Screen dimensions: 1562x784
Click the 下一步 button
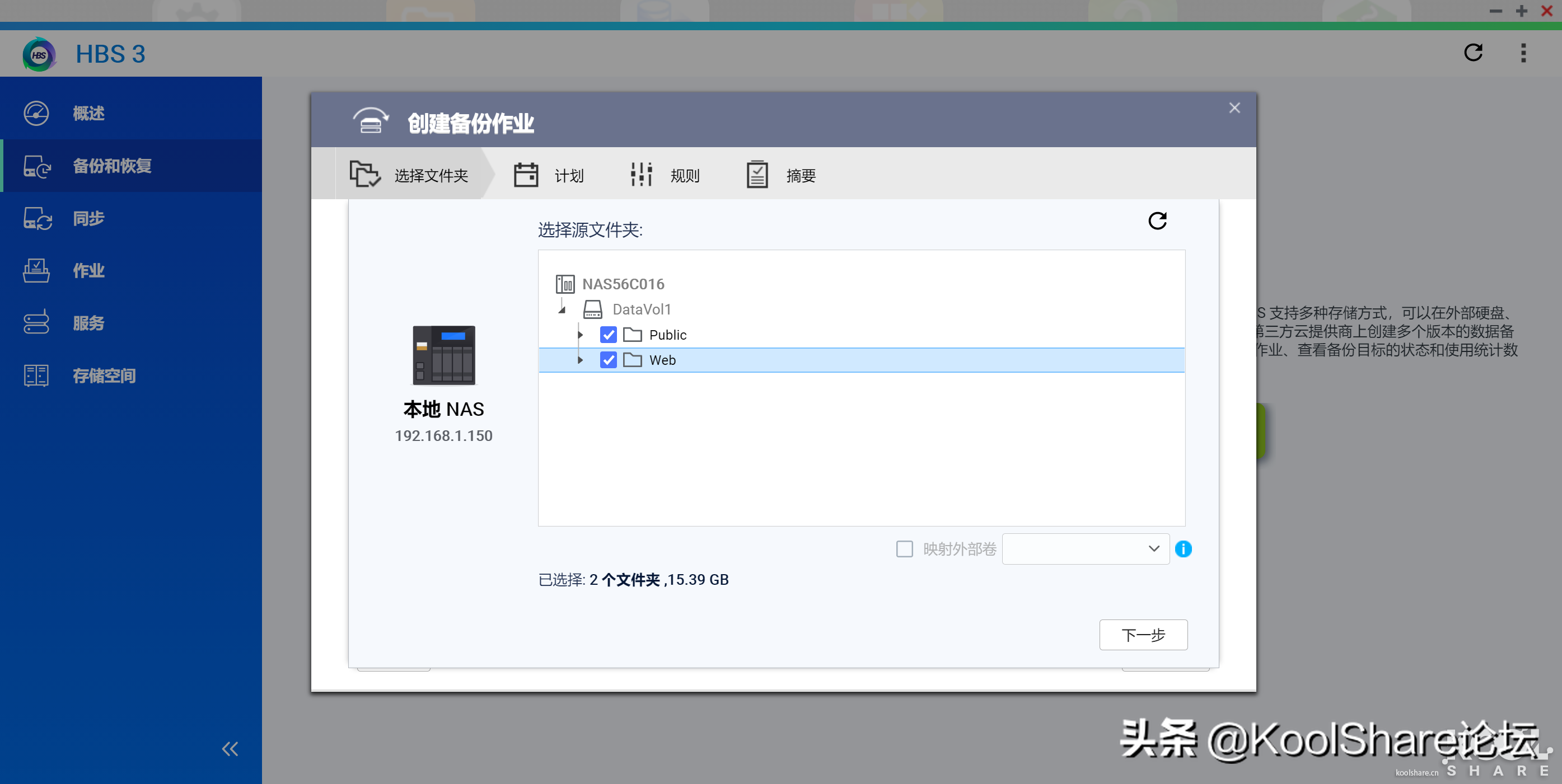coord(1143,635)
